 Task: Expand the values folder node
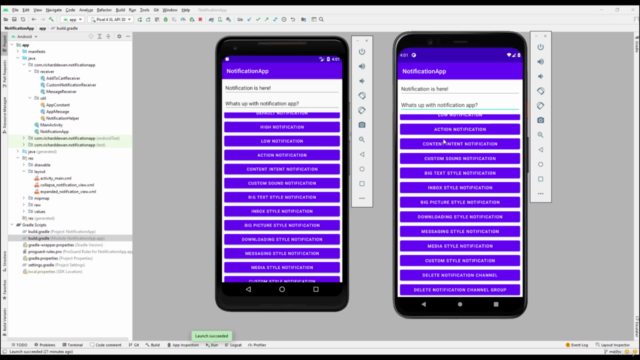(x=24, y=212)
